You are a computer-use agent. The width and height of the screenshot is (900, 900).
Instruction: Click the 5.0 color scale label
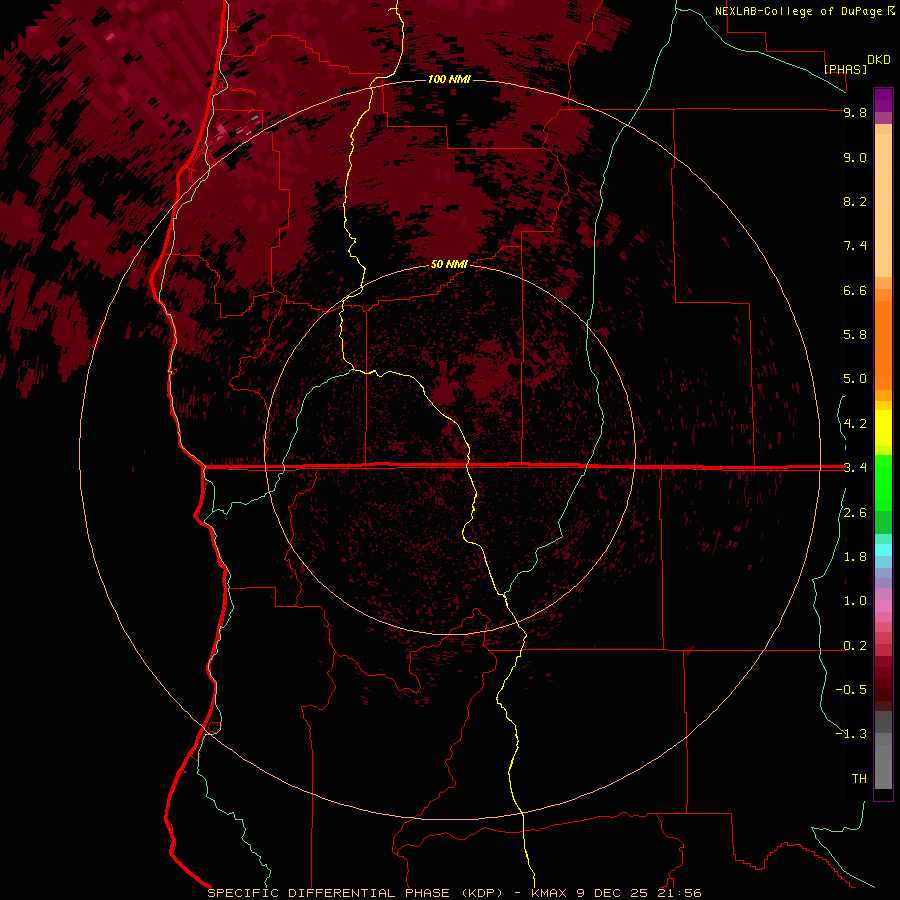tap(855, 379)
